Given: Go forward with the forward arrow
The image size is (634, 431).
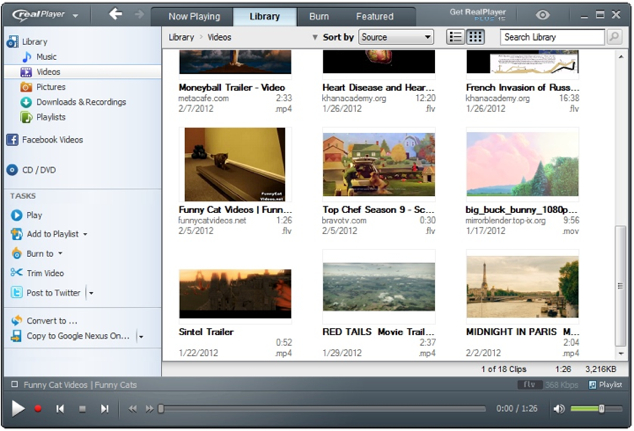Looking at the screenshot, I should tap(139, 15).
